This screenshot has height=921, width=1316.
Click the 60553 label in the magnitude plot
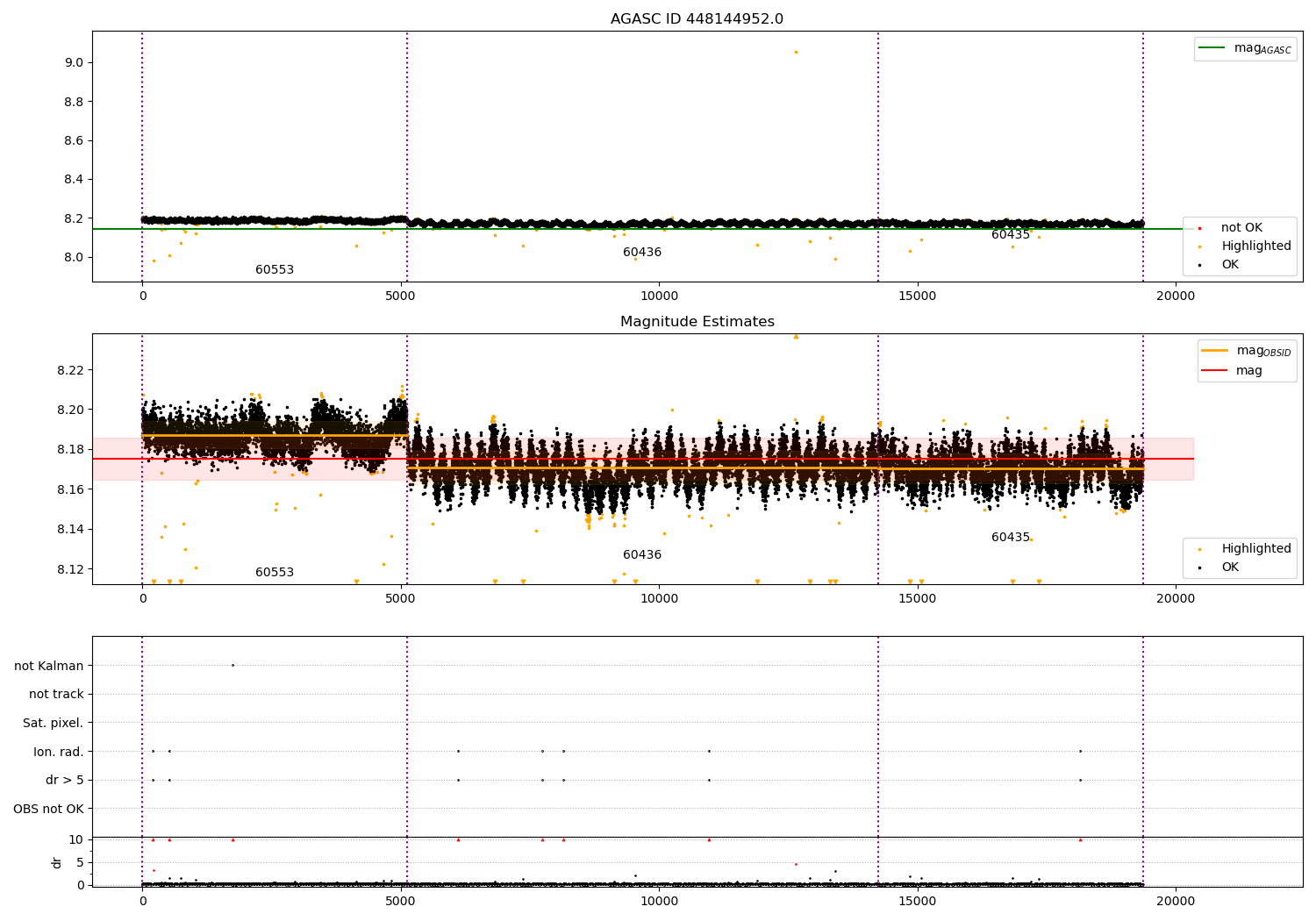[275, 573]
